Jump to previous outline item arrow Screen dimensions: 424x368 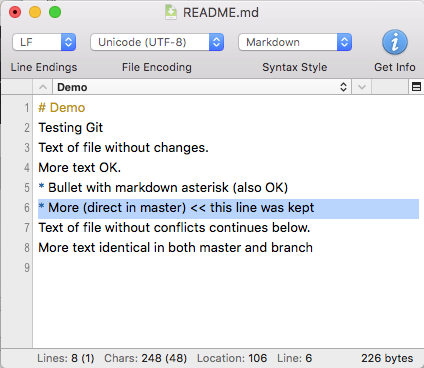(43, 87)
